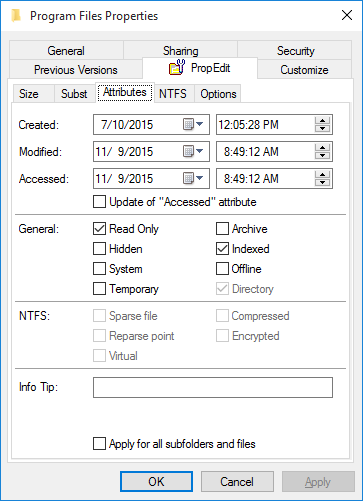Click the PropEdit tab icon
Image resolution: width=363 pixels, height=501 pixels.
tap(177, 67)
